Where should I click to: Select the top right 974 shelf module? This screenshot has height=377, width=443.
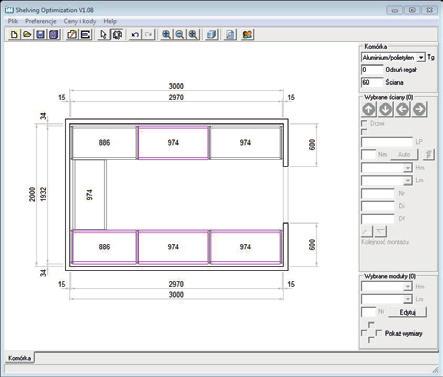click(245, 143)
